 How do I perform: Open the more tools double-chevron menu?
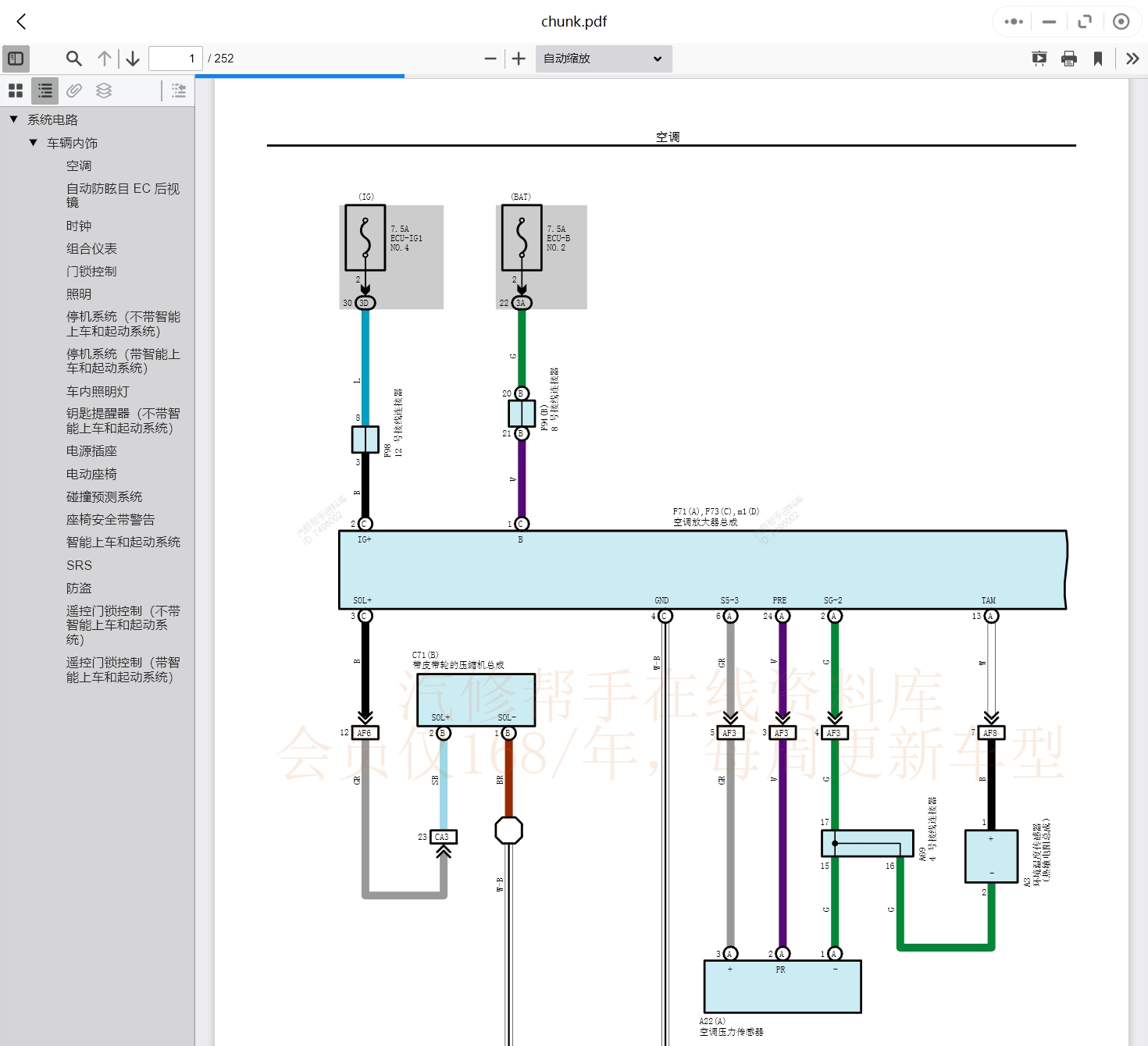pyautogui.click(x=1132, y=59)
